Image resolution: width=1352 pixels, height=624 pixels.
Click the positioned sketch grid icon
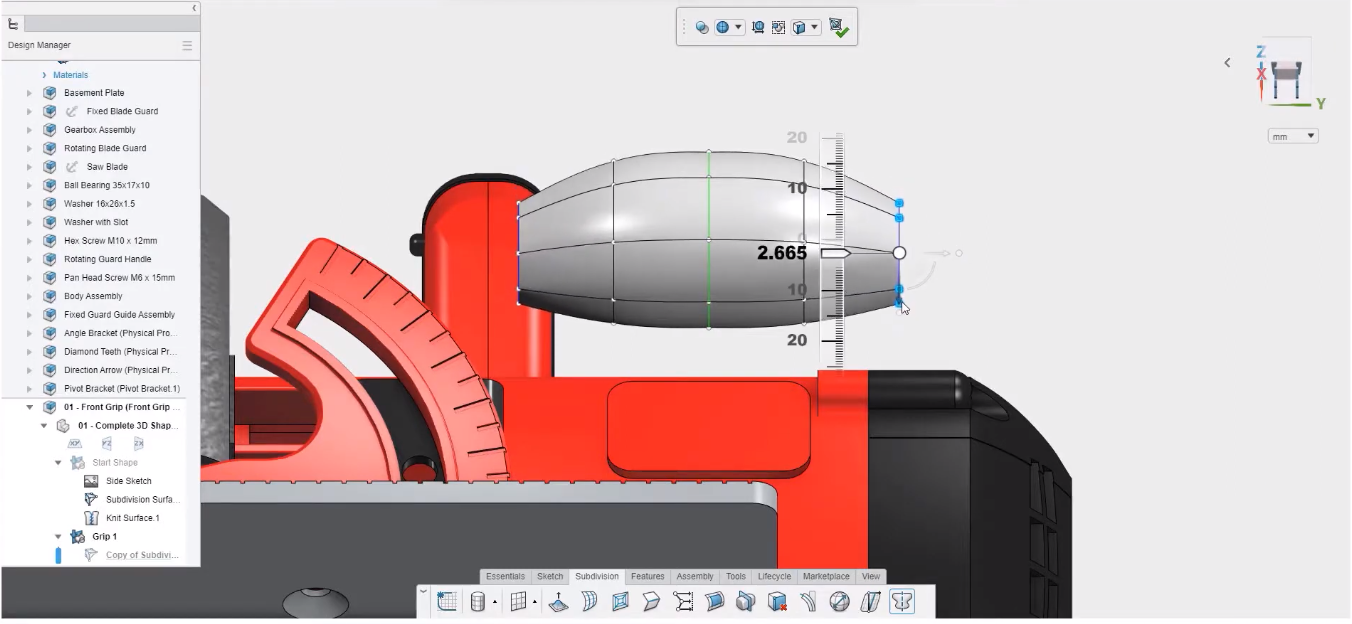447,601
